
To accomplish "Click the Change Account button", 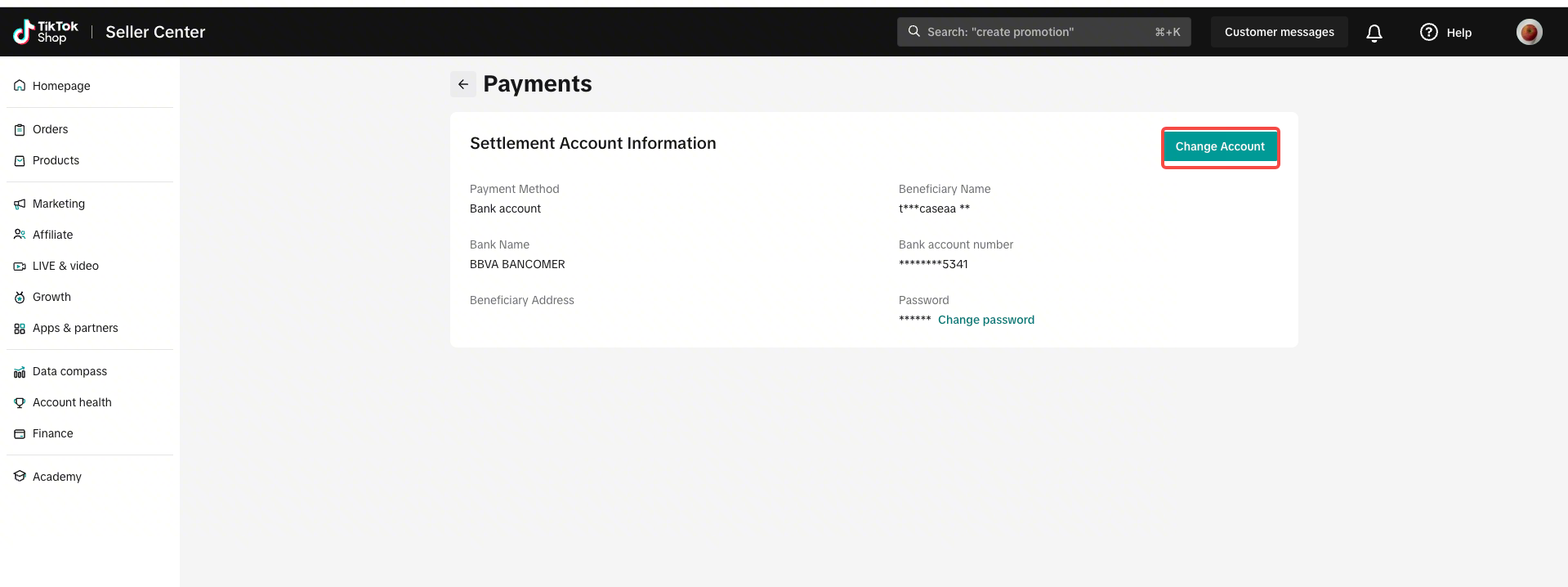I will tap(1220, 147).
